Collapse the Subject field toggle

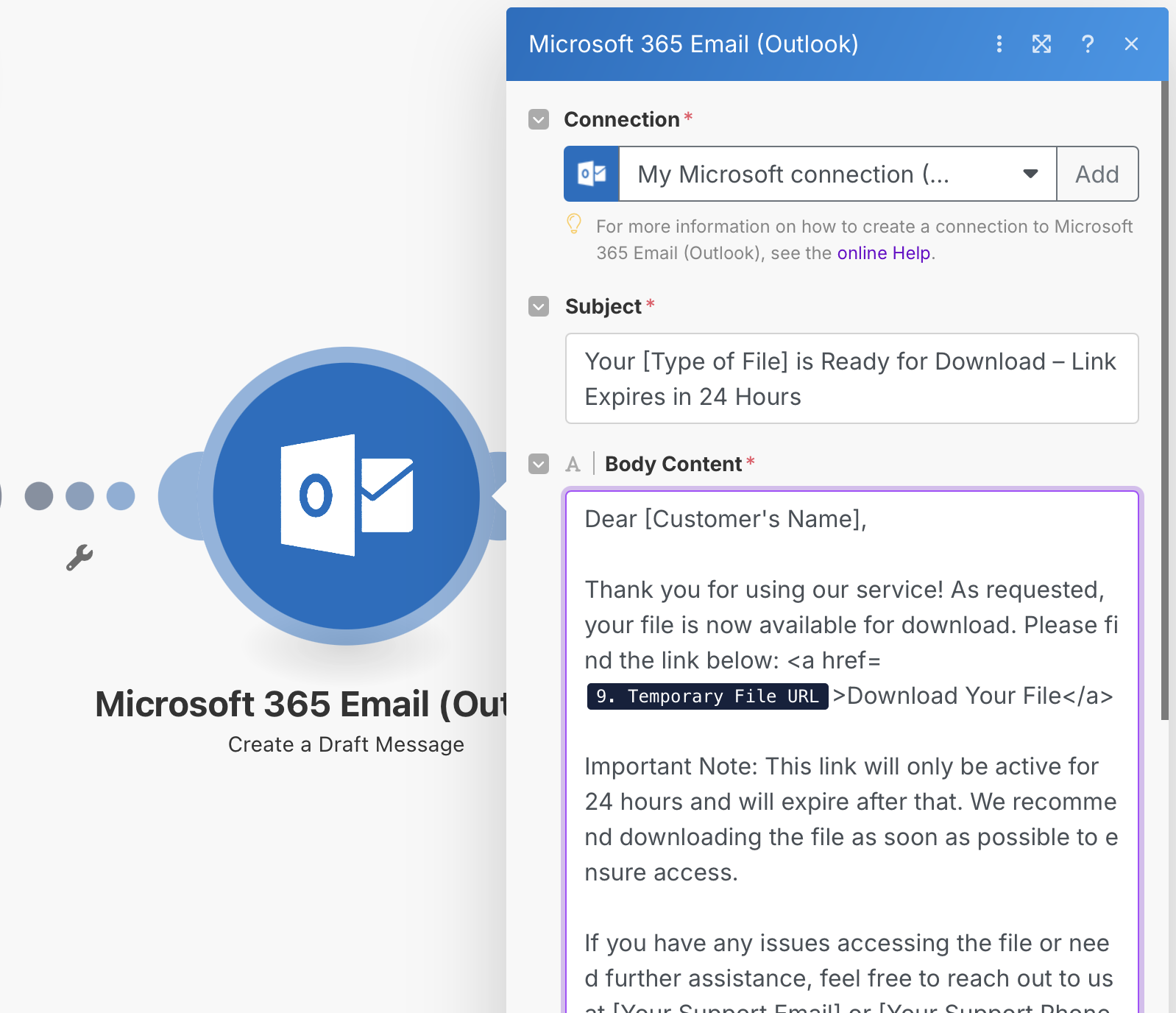(x=539, y=306)
